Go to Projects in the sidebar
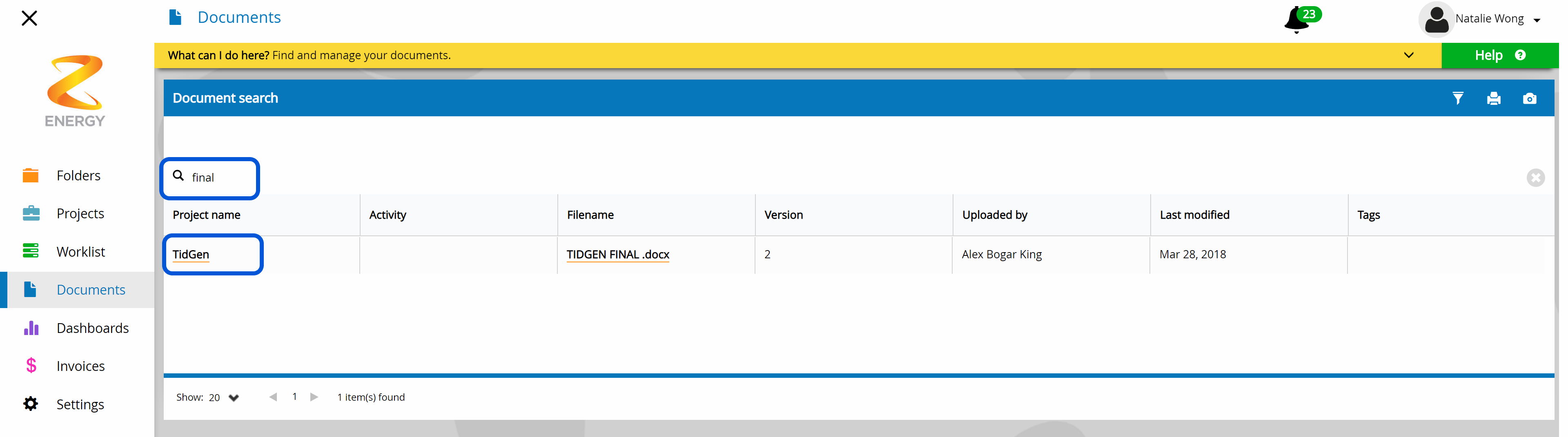This screenshot has height=437, width=1568. (80, 214)
